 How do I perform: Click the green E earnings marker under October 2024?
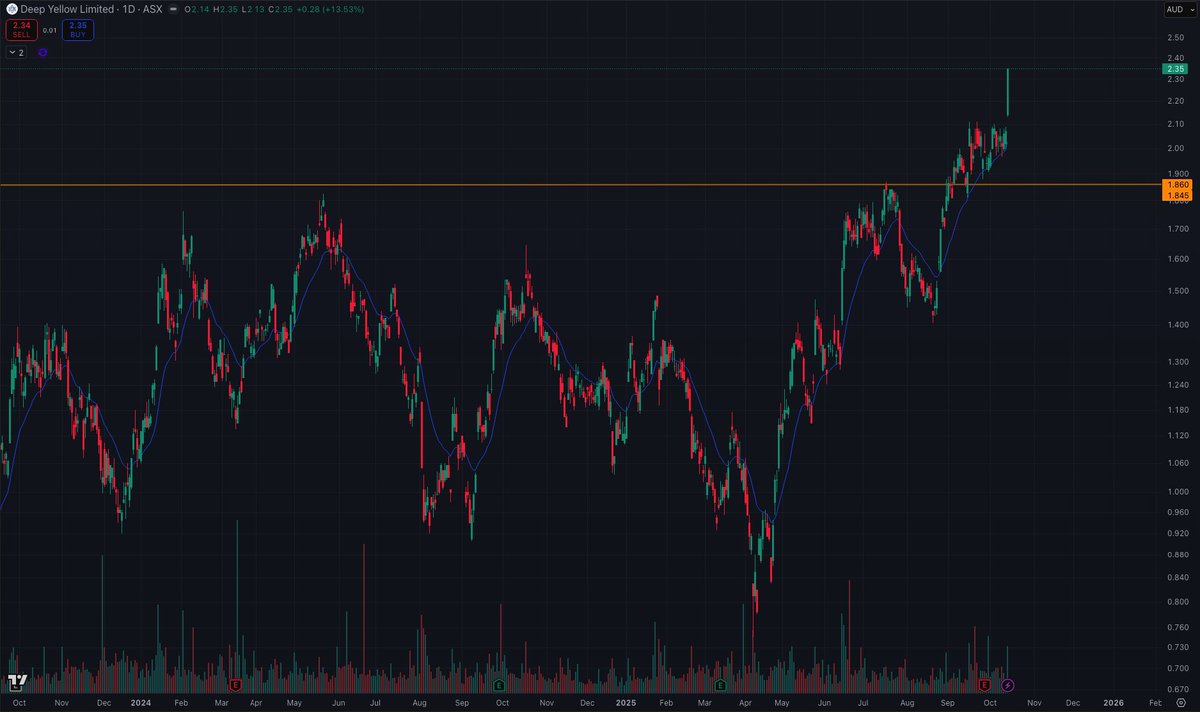click(500, 687)
